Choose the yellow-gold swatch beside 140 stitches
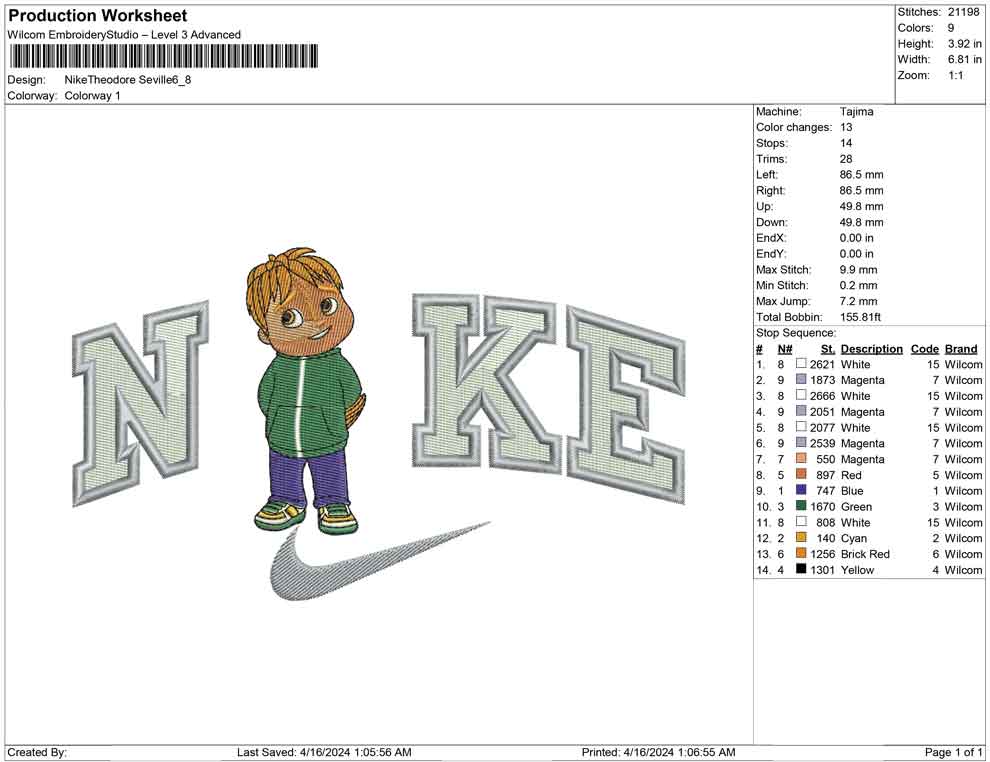 click(x=801, y=537)
